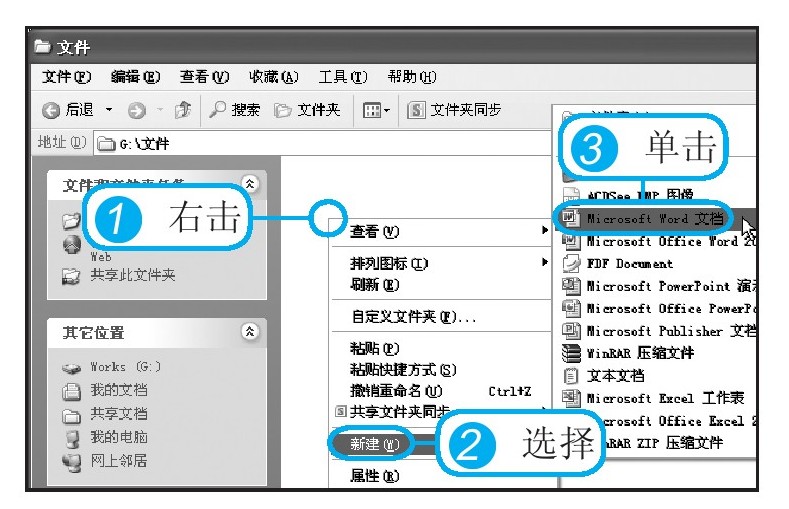The image size is (789, 509).
Task: Click the Microsoft Excel worksheet icon
Action: click(571, 398)
